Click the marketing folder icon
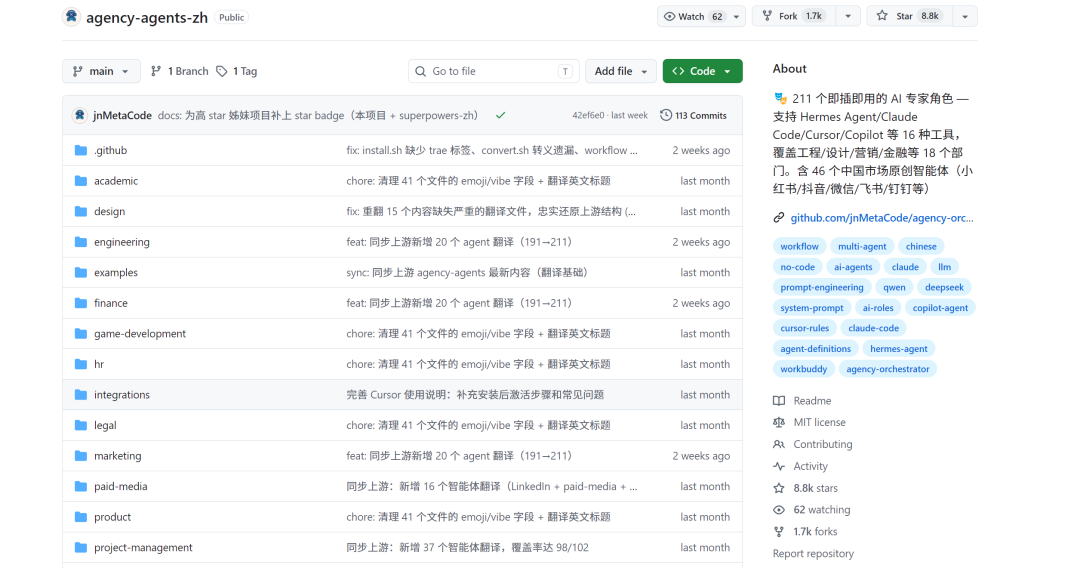This screenshot has height=568, width=1080. click(x=81, y=456)
